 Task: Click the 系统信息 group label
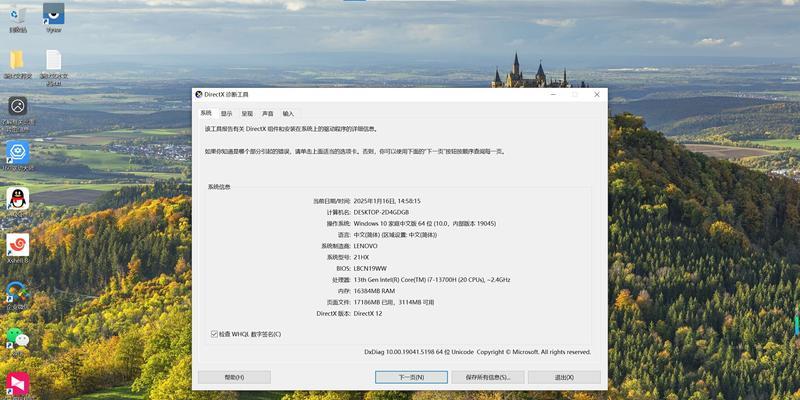(x=219, y=187)
